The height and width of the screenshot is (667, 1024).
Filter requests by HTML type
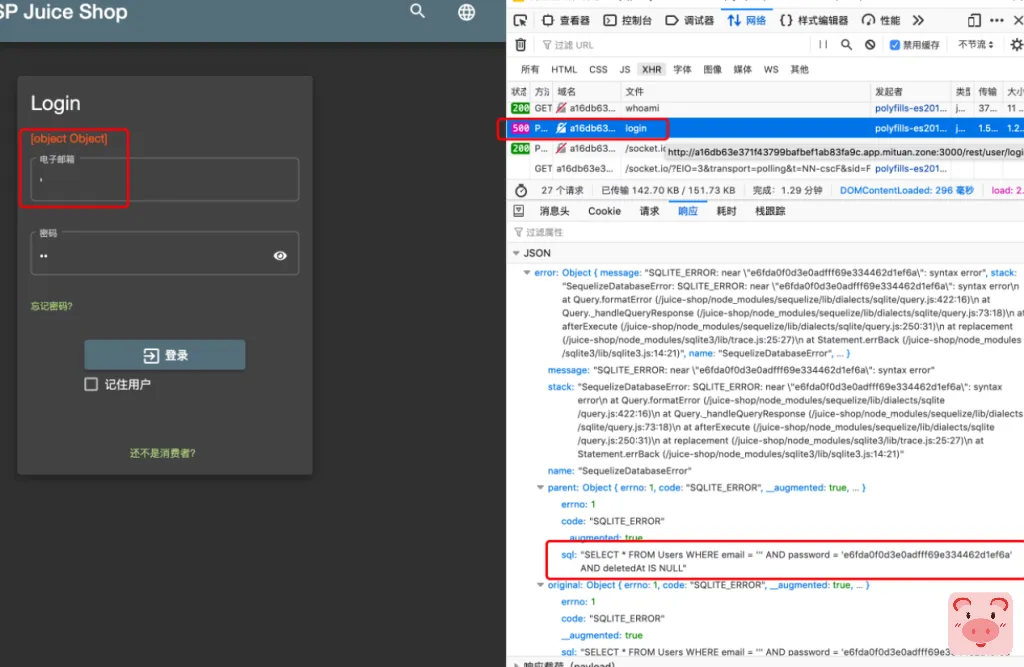(x=564, y=69)
